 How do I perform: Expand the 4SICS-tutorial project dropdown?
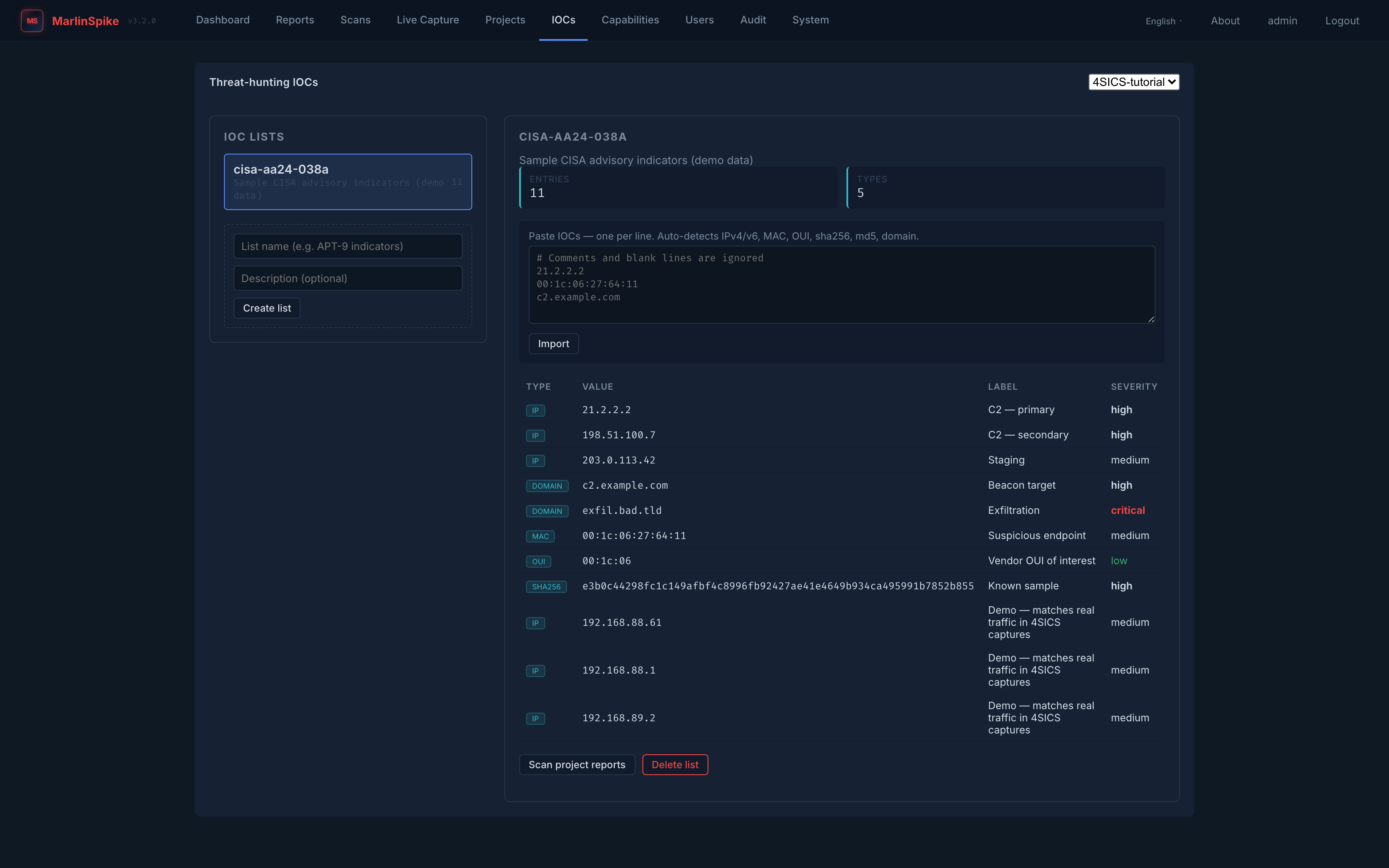pyautogui.click(x=1134, y=82)
